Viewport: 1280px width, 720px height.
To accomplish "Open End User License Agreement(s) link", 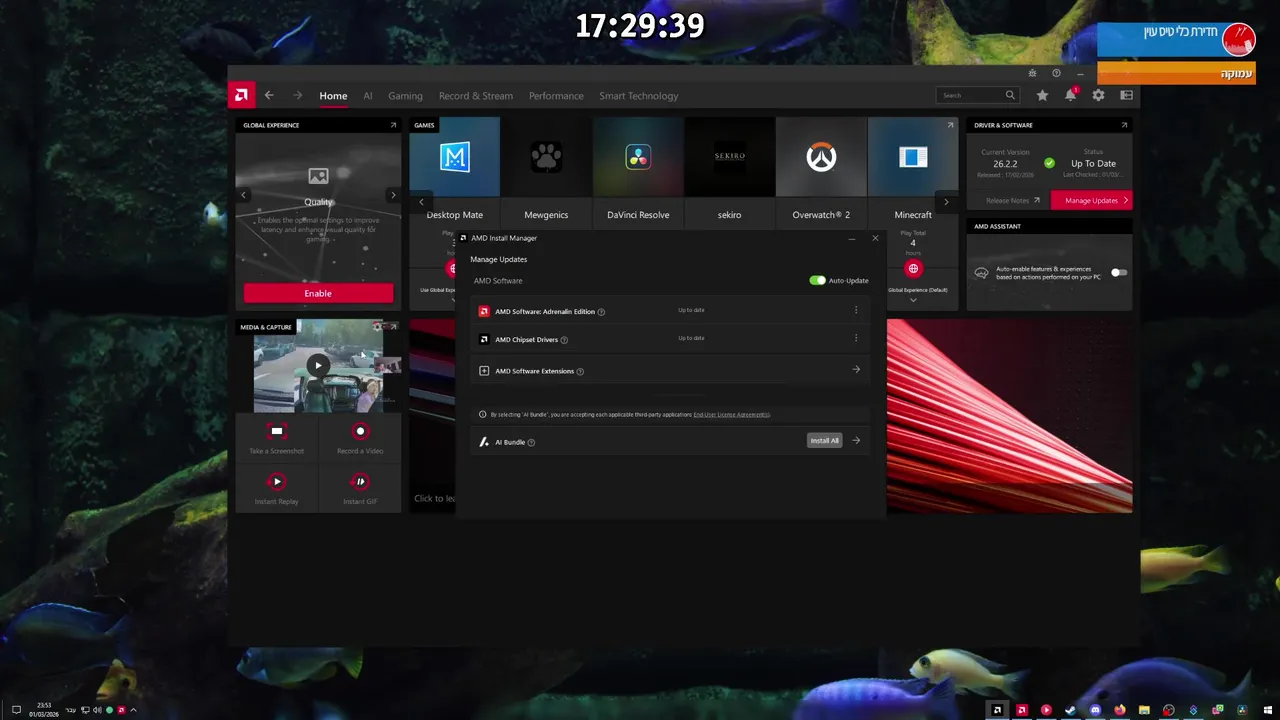I will point(731,414).
